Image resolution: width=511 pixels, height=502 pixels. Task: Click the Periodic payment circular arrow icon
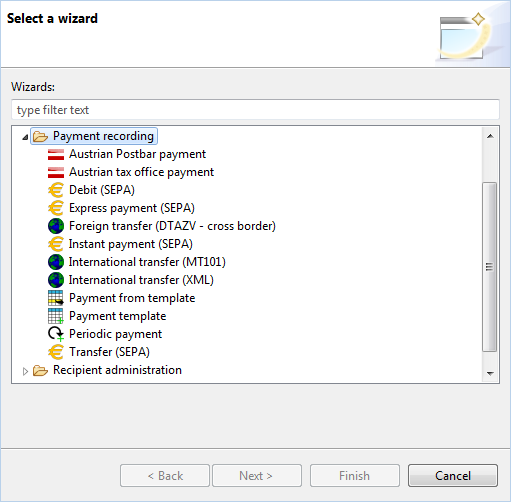point(56,334)
